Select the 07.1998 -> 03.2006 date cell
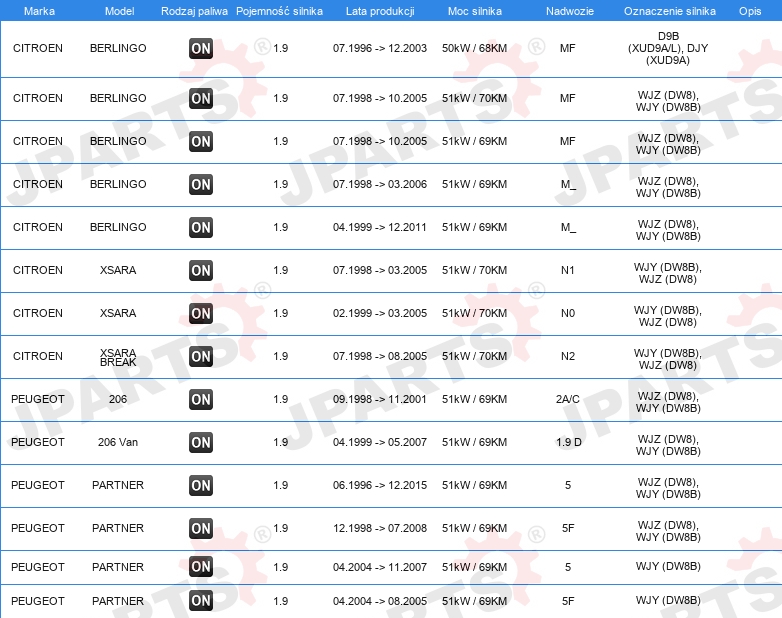Screen dimensions: 782x618 click(x=380, y=185)
